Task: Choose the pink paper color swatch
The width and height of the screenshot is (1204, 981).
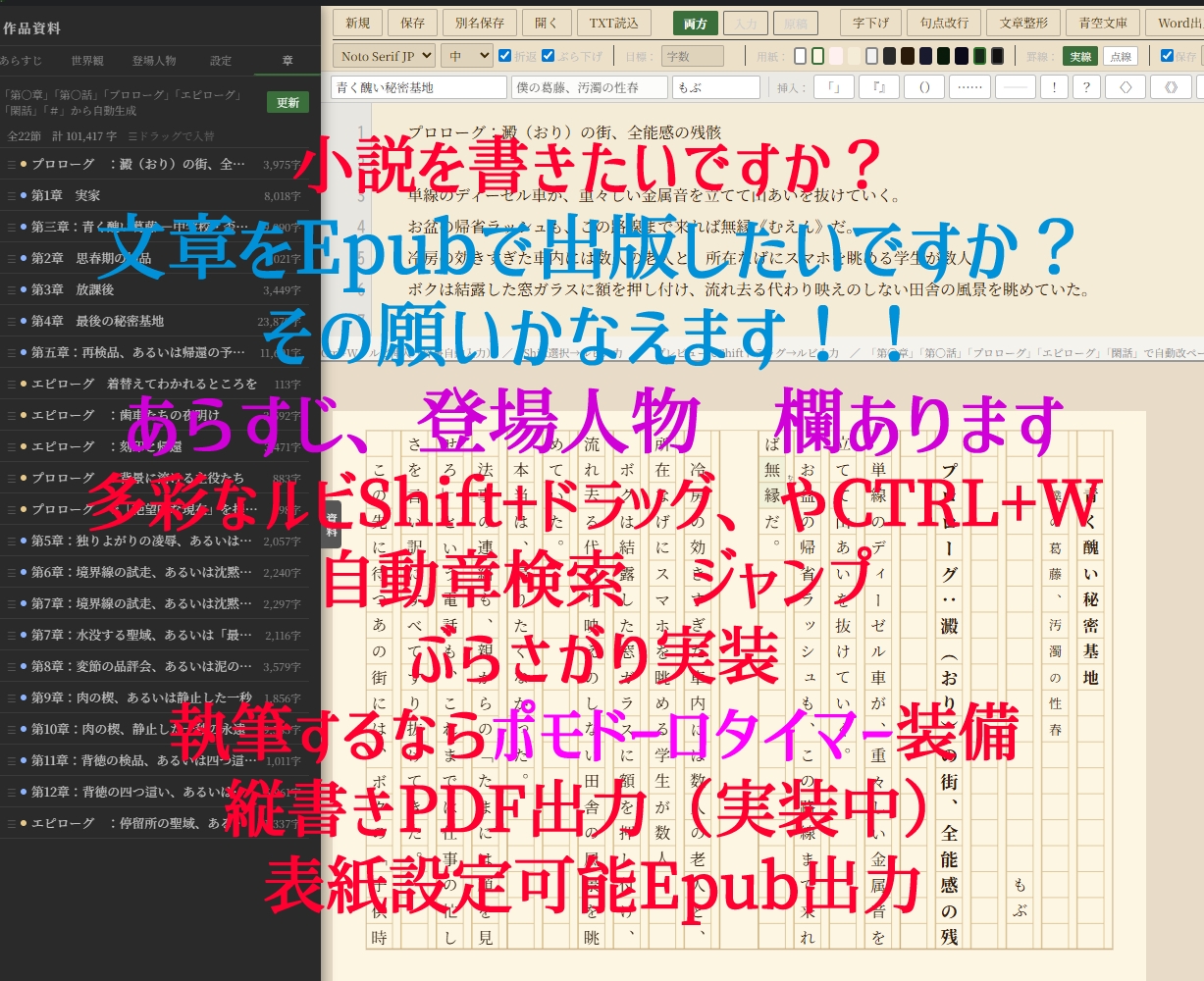Action: point(835,56)
